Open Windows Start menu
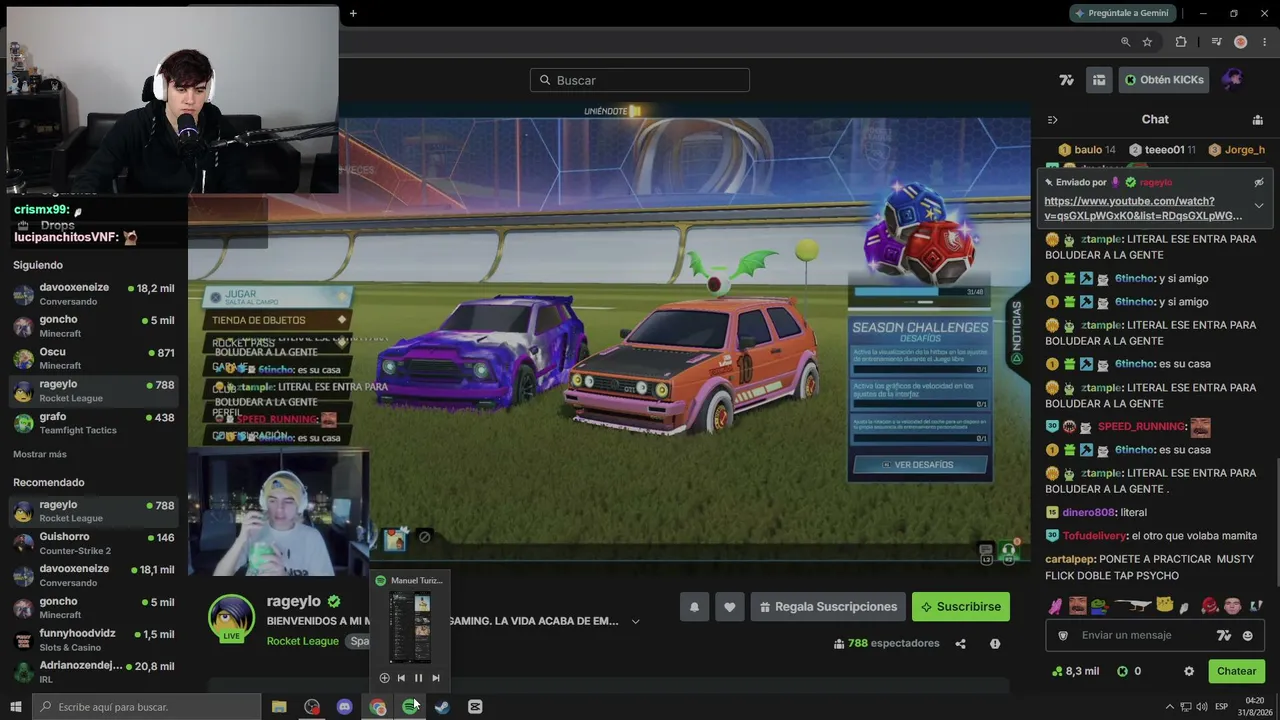Image resolution: width=1280 pixels, height=720 pixels. [16, 707]
